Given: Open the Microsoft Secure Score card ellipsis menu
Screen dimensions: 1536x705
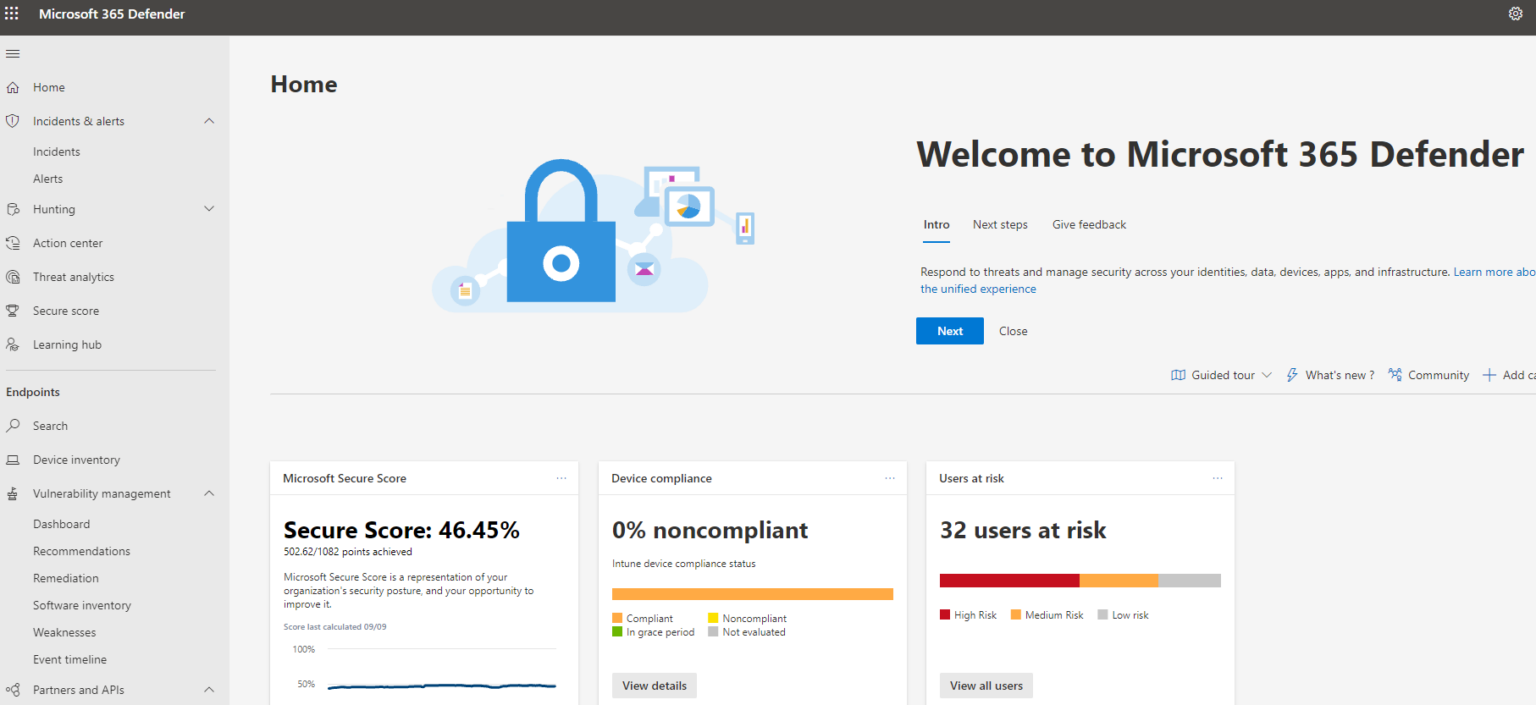Looking at the screenshot, I should tap(562, 478).
